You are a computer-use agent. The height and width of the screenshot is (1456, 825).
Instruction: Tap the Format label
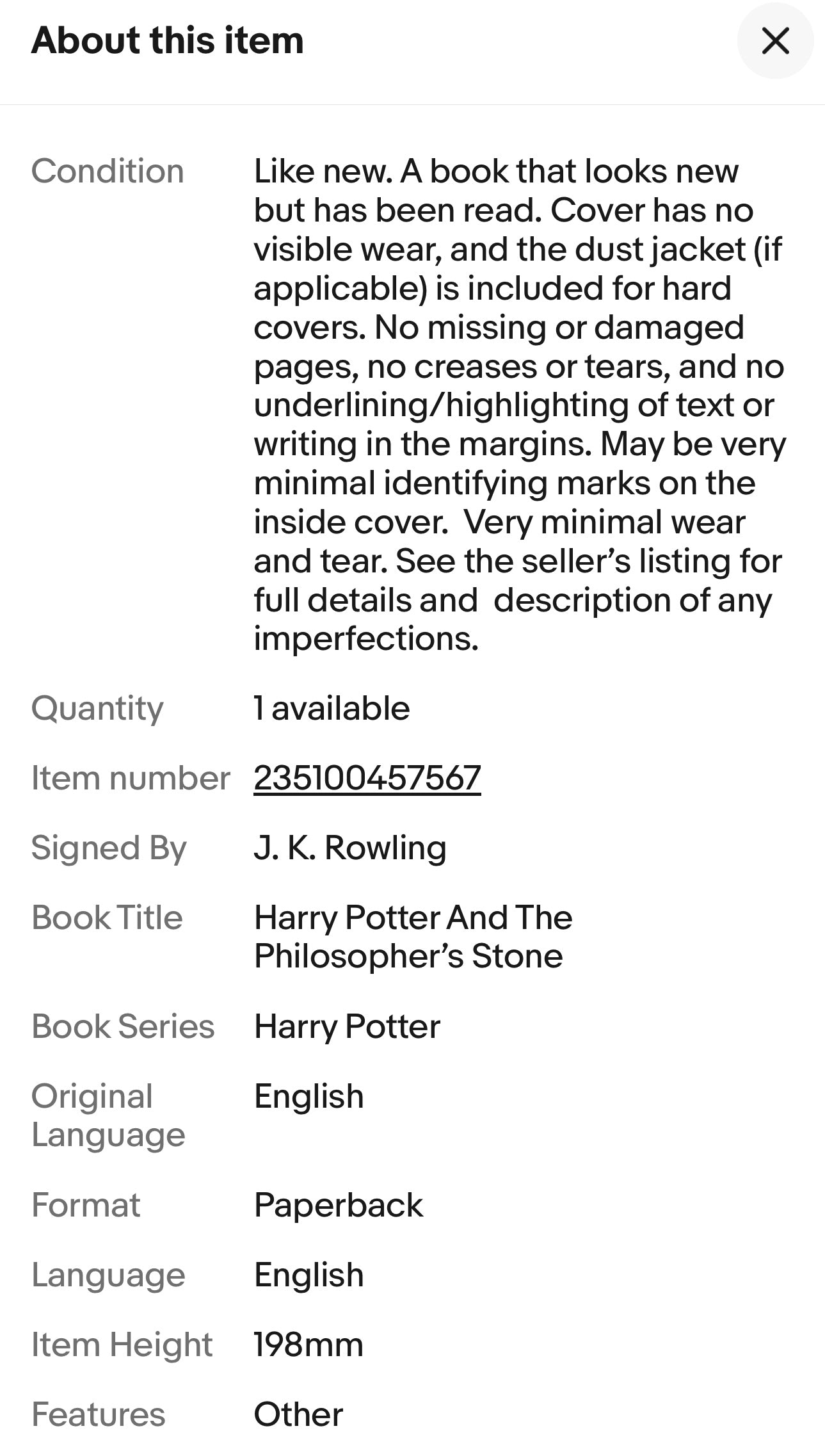pyautogui.click(x=86, y=1205)
